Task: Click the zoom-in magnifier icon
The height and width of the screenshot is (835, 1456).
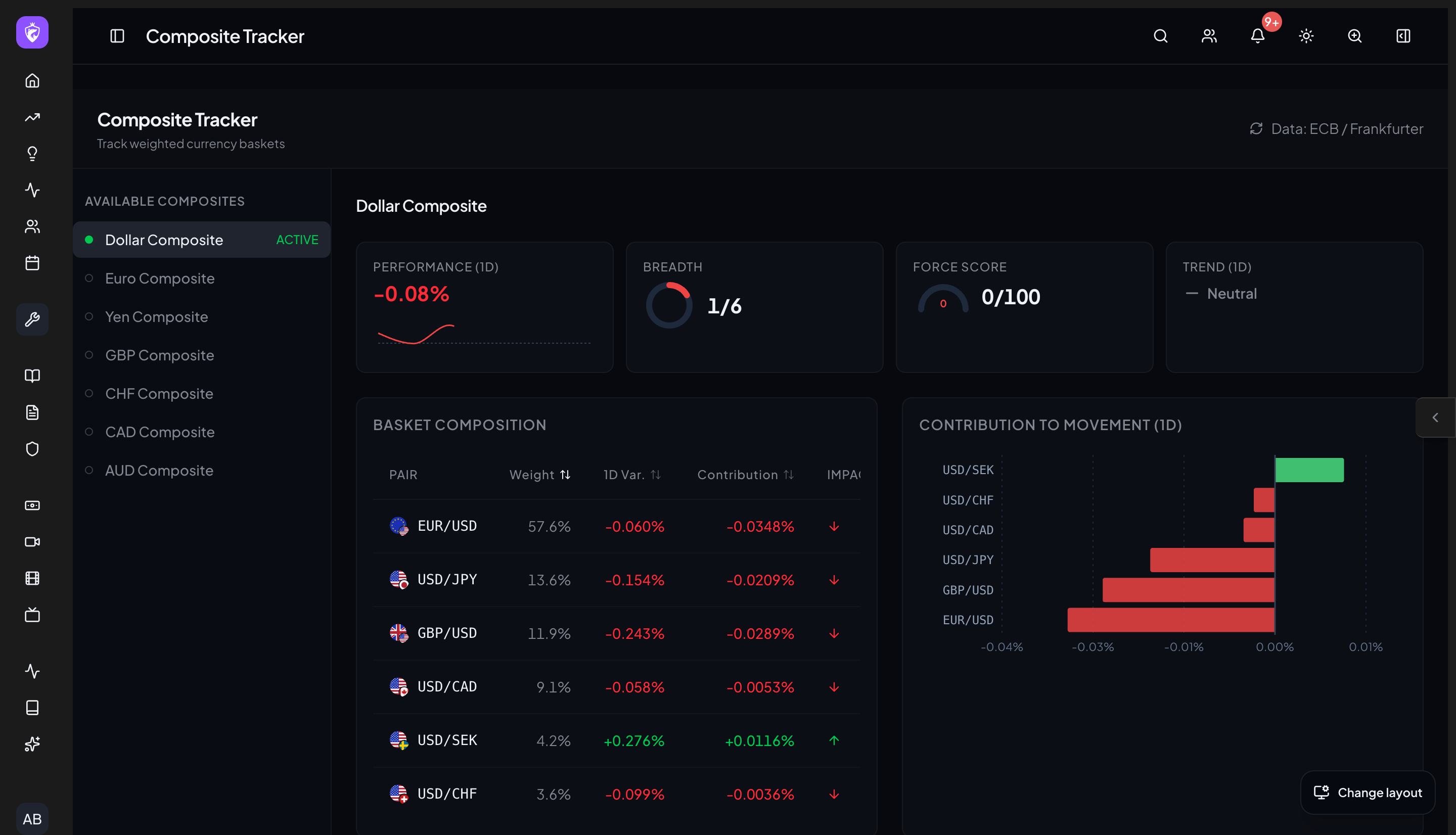Action: [x=1354, y=36]
